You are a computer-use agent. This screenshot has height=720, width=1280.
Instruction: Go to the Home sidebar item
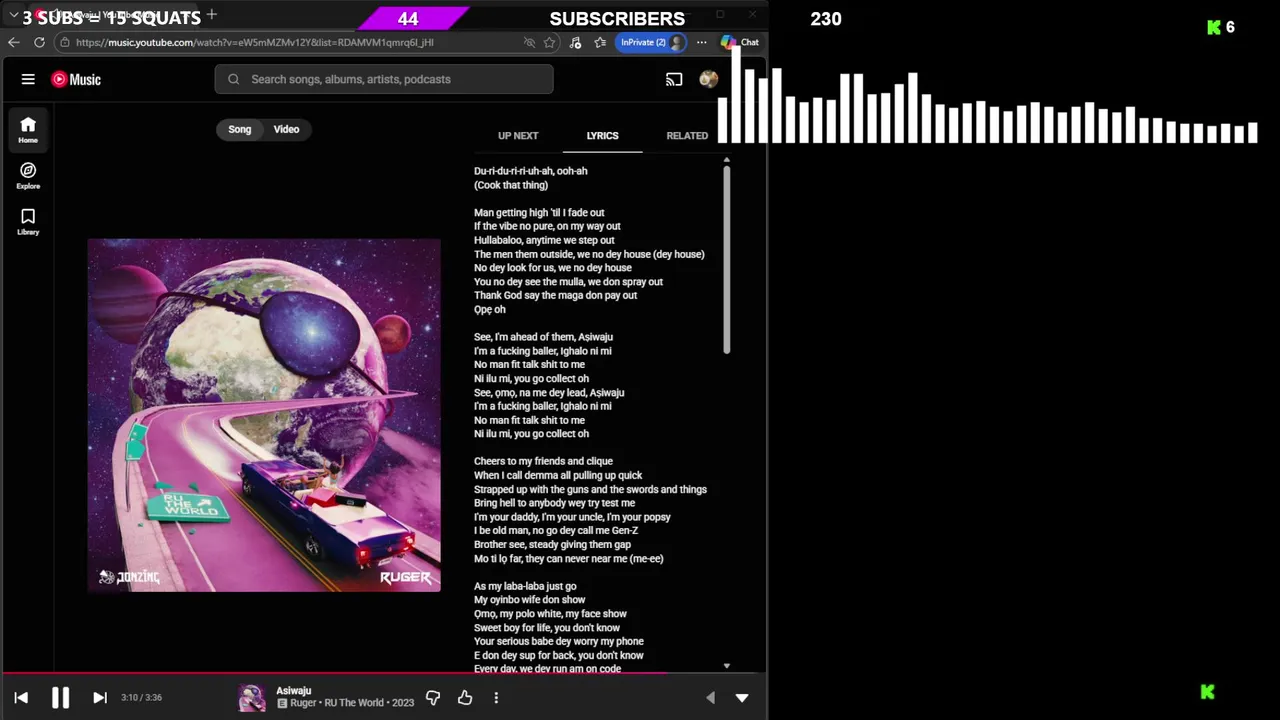(28, 130)
